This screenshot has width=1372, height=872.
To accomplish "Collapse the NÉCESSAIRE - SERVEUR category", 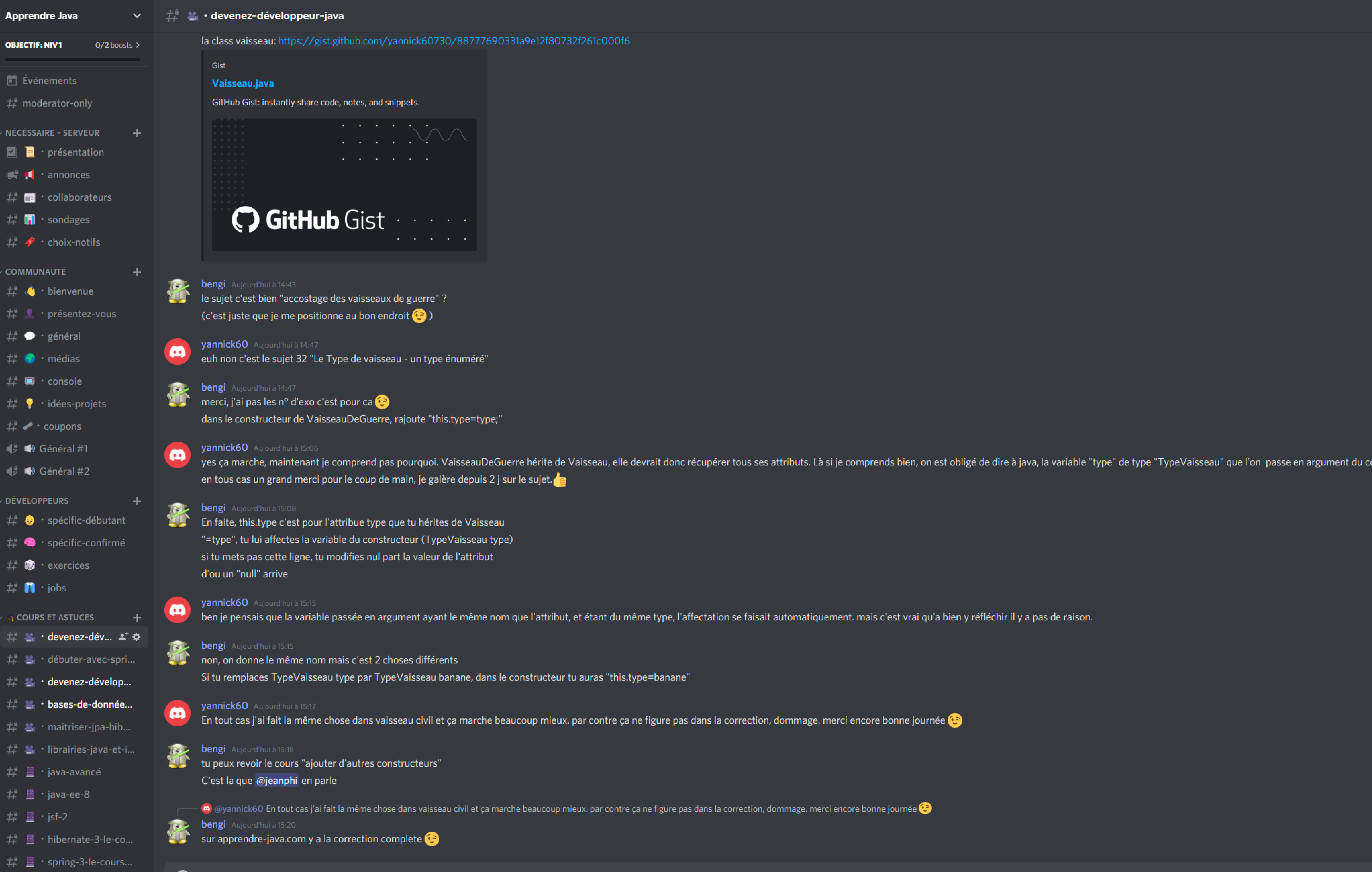I will [x=53, y=132].
